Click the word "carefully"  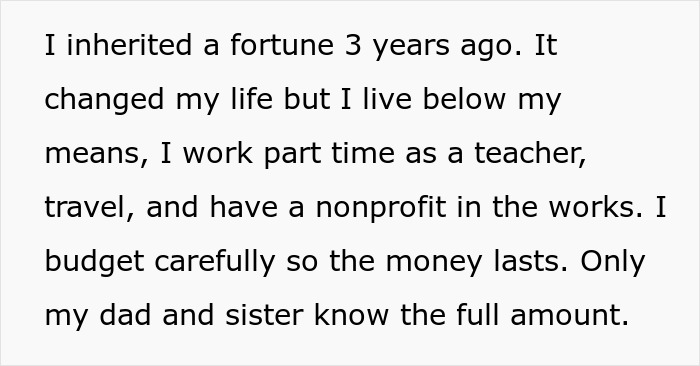[215, 263]
